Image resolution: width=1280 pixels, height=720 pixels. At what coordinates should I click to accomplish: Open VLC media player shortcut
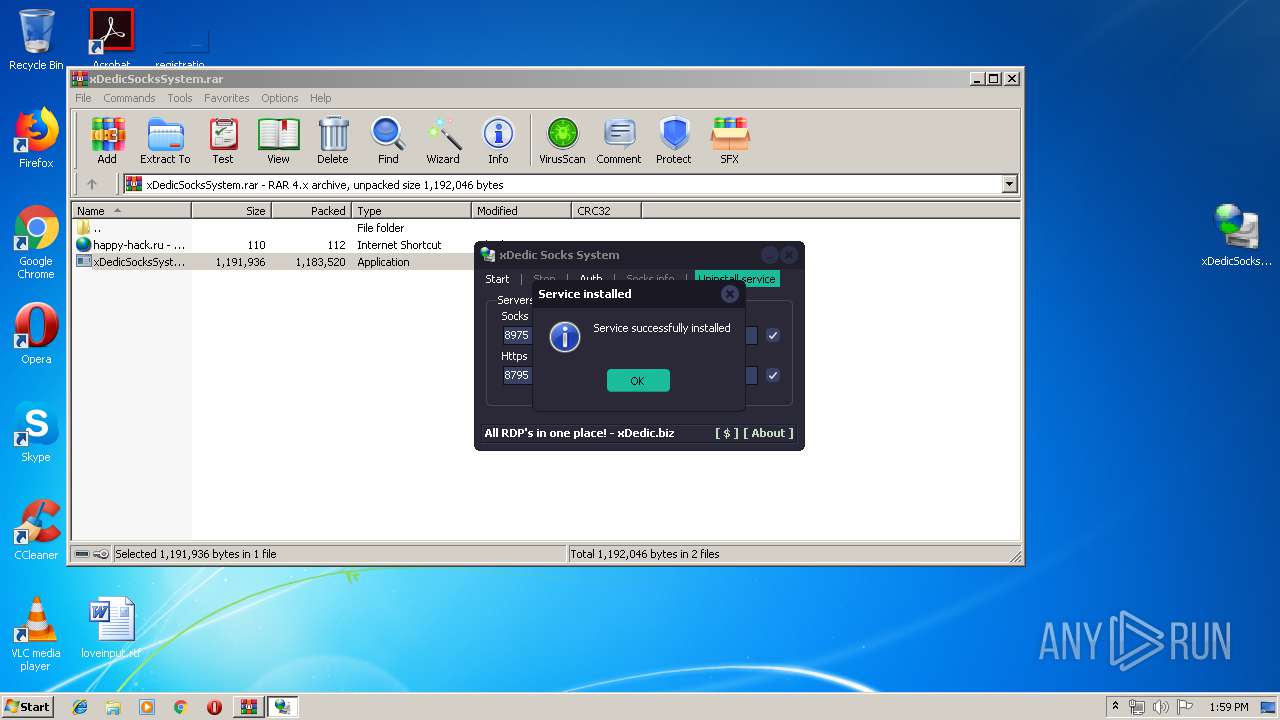[36, 634]
